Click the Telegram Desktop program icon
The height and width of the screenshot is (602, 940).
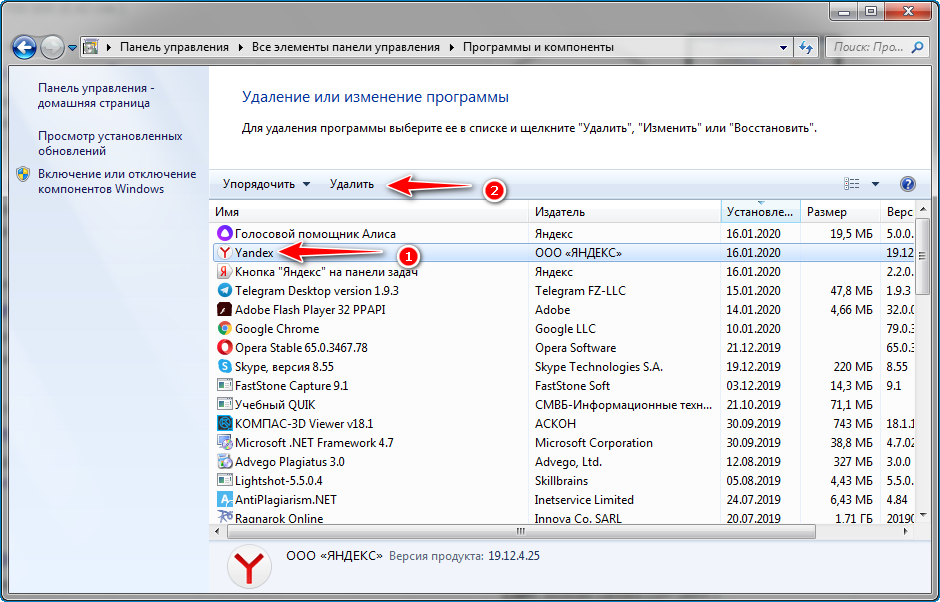(225, 291)
